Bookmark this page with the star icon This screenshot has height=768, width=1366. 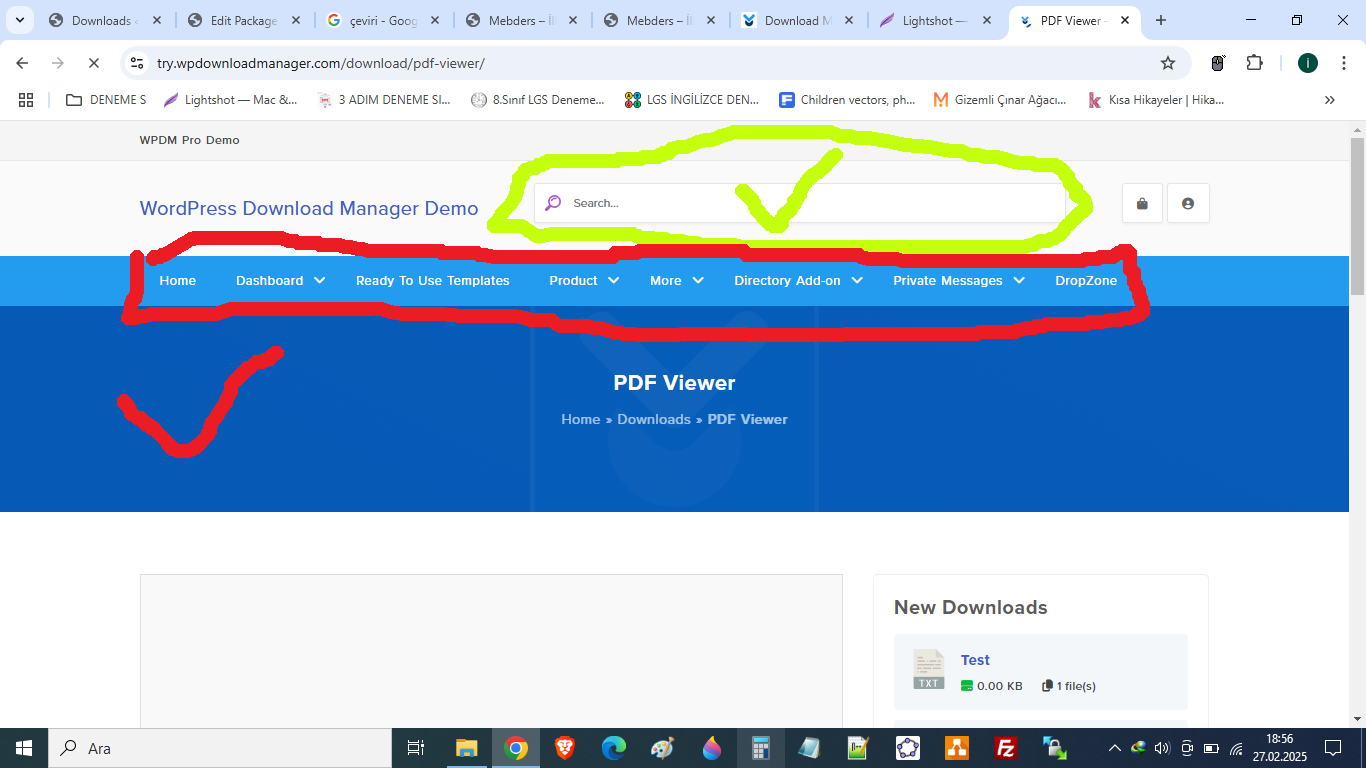[1168, 63]
